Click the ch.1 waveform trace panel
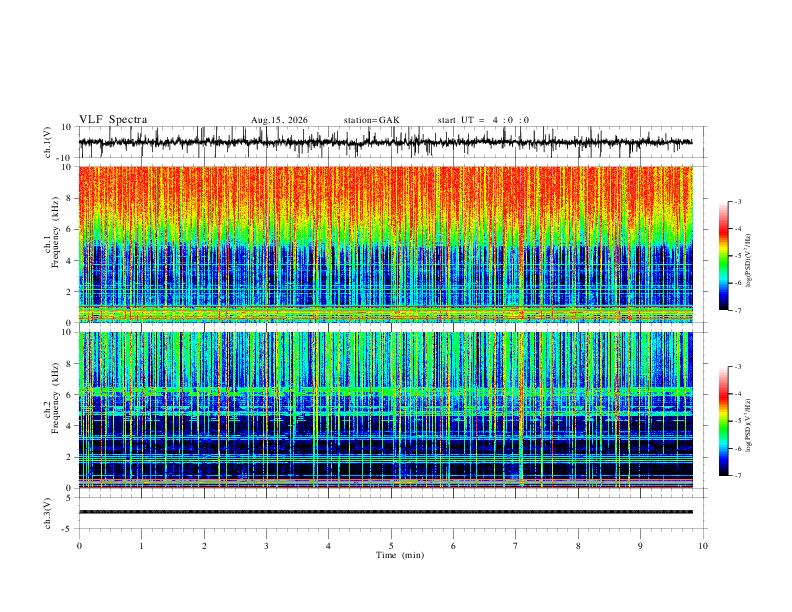Image resolution: width=792 pixels, height=612 pixels. pyautogui.click(x=386, y=142)
